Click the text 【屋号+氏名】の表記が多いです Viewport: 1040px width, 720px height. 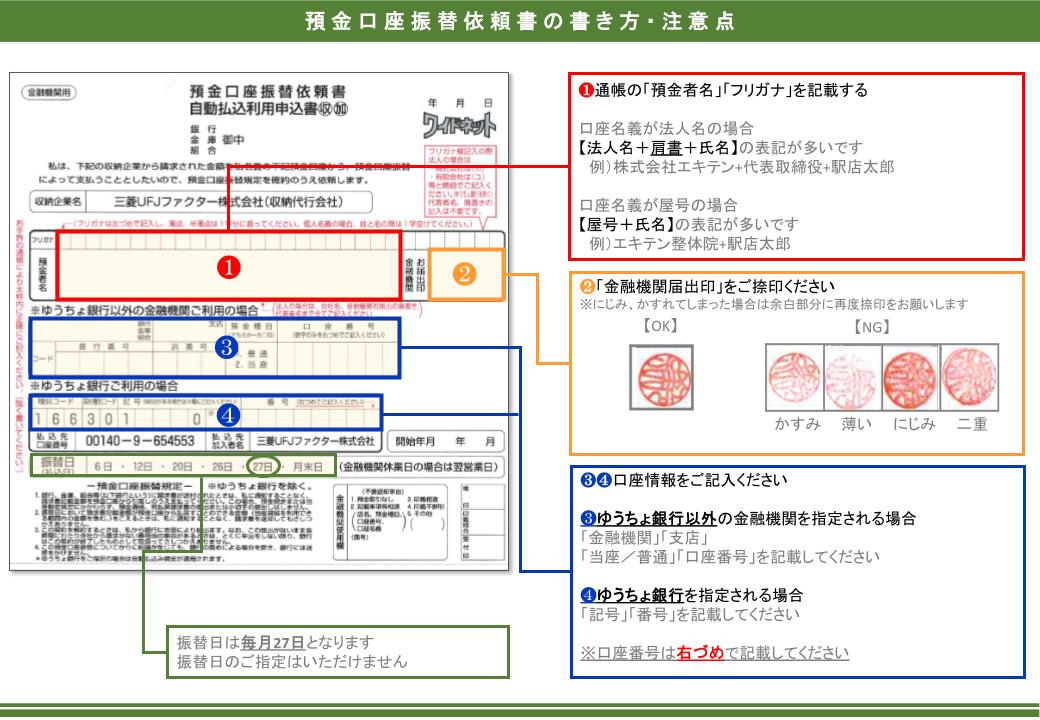[x=690, y=224]
